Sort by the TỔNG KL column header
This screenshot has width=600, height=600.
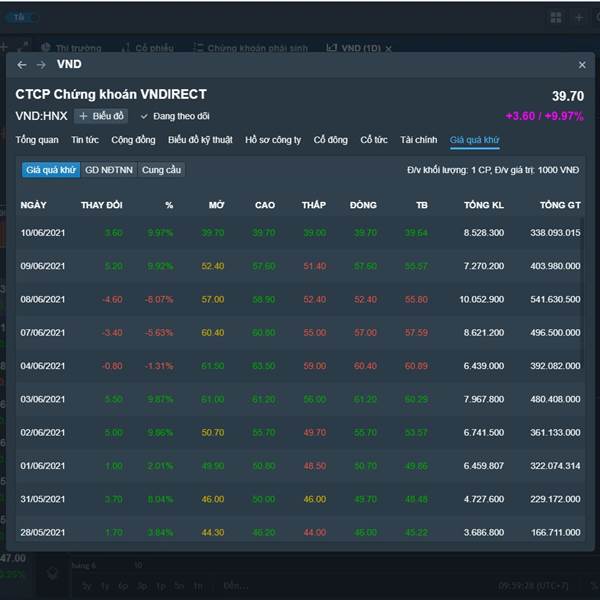tap(484, 205)
